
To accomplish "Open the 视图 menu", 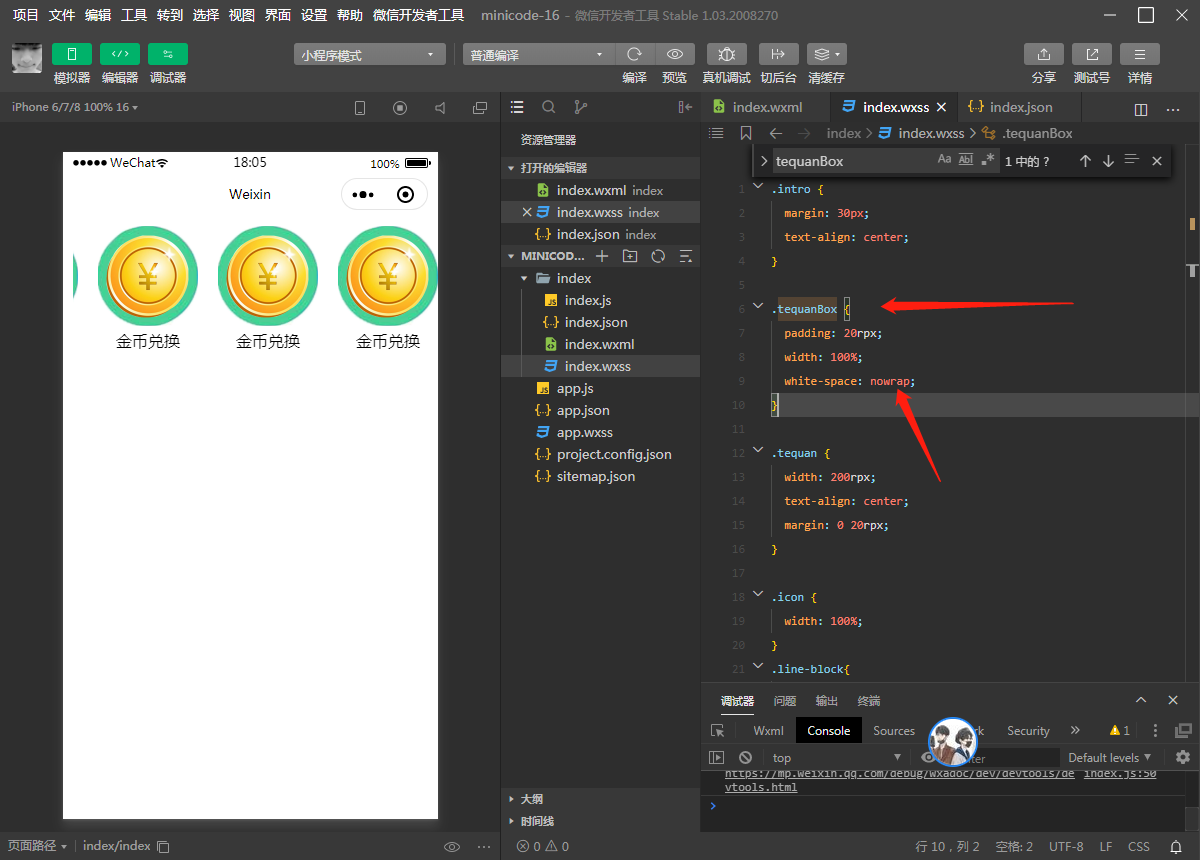I will pyautogui.click(x=242, y=15).
